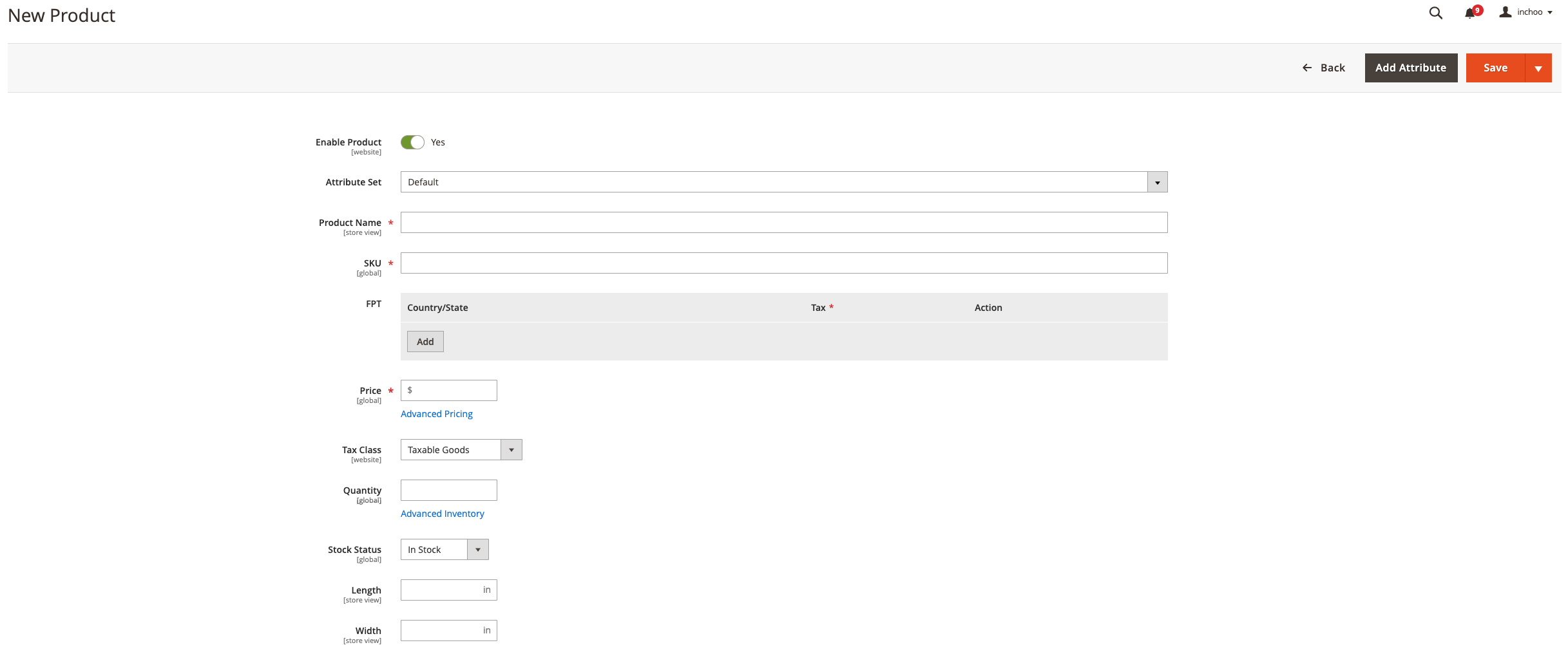Viewport: 1568px width, 645px height.
Task: Open the Attribute Set dropdown
Action: coord(784,182)
